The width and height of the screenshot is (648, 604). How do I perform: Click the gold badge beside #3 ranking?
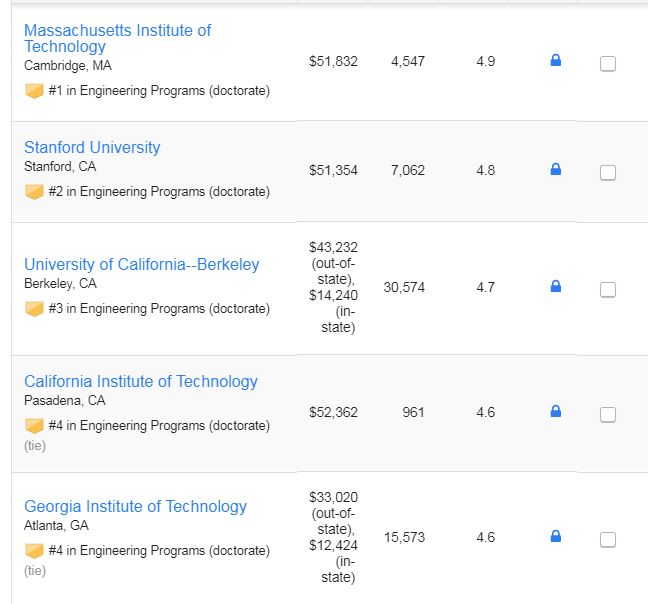pyautogui.click(x=34, y=309)
